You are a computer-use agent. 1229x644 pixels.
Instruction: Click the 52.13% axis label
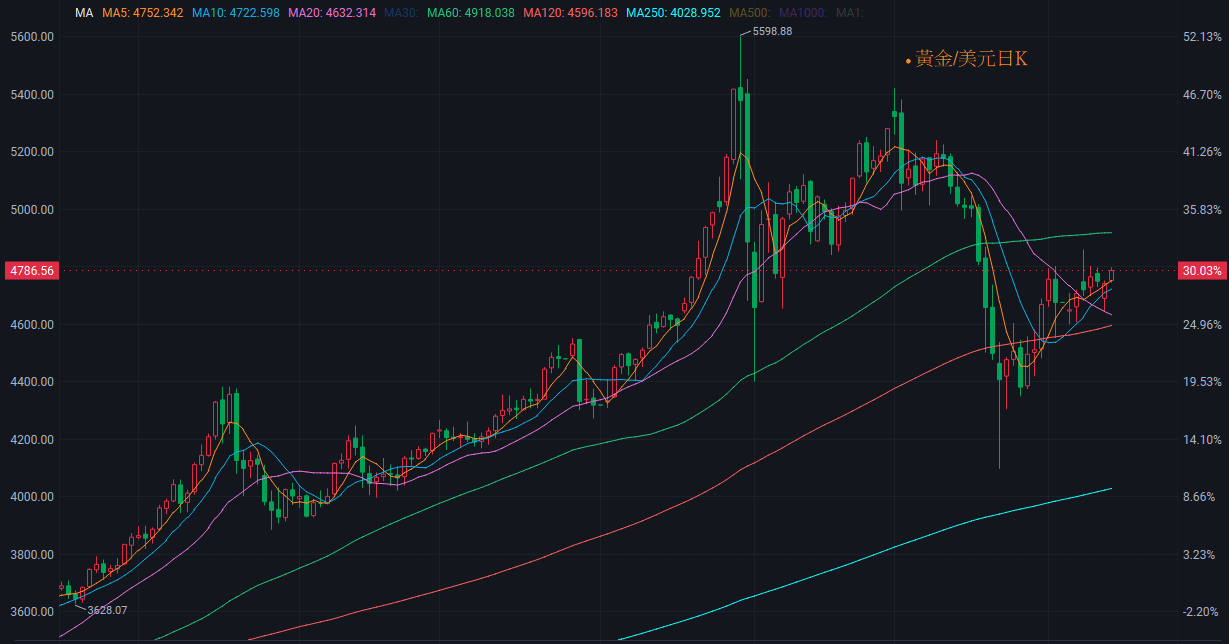(x=1202, y=37)
